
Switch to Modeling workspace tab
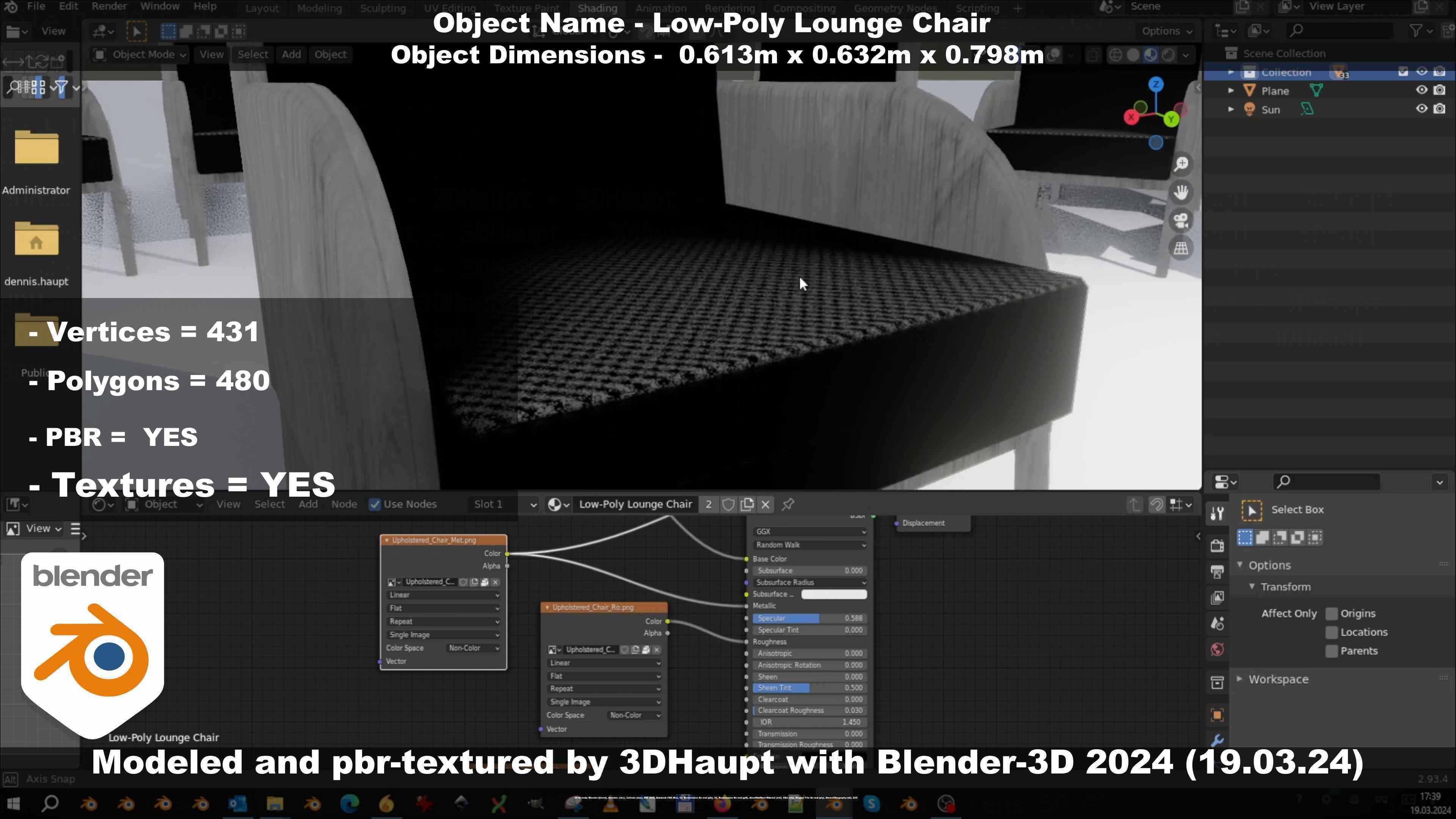coord(319,8)
